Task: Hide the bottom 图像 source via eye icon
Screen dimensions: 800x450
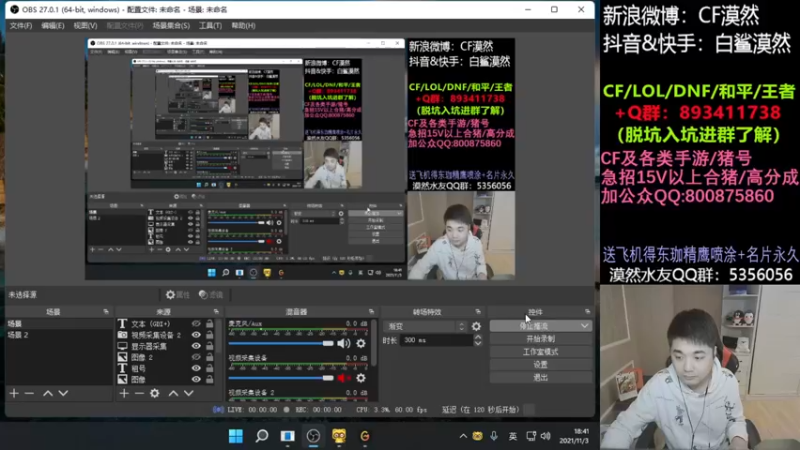Action: pyautogui.click(x=196, y=379)
